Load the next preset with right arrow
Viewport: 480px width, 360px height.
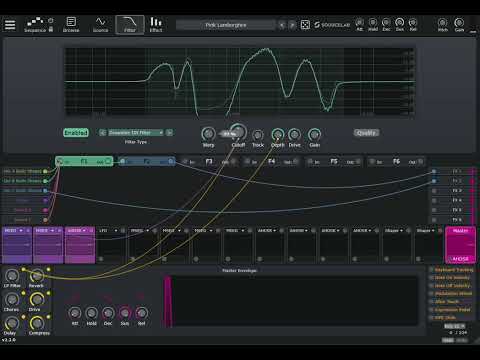(x=292, y=25)
